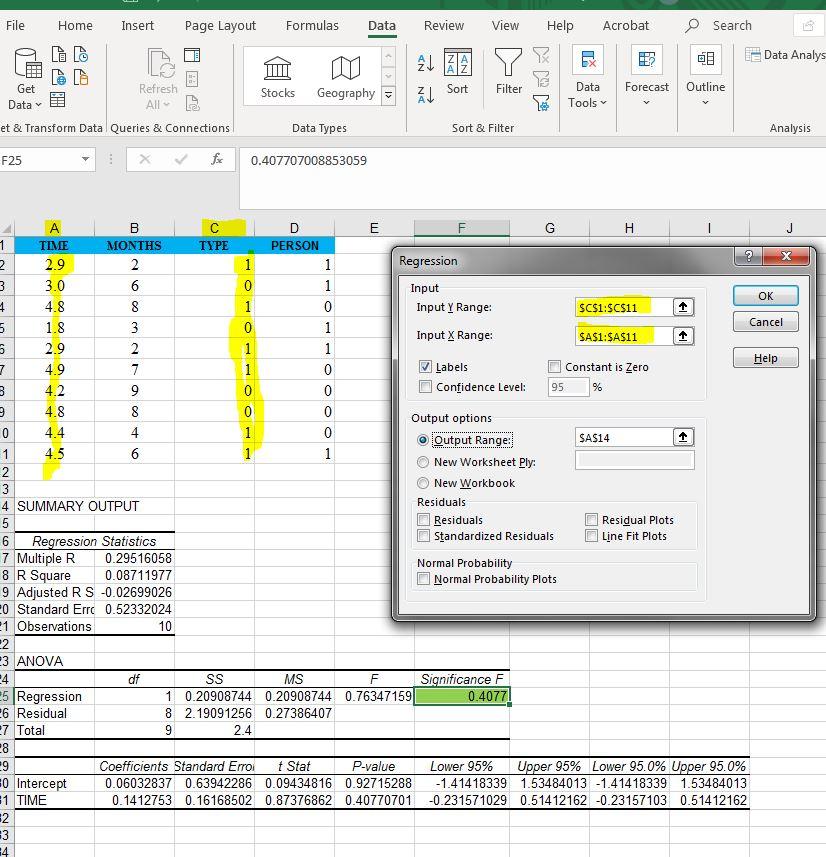The height and width of the screenshot is (857, 826).
Task: Sort the data Z to A
Action: pyautogui.click(x=425, y=92)
